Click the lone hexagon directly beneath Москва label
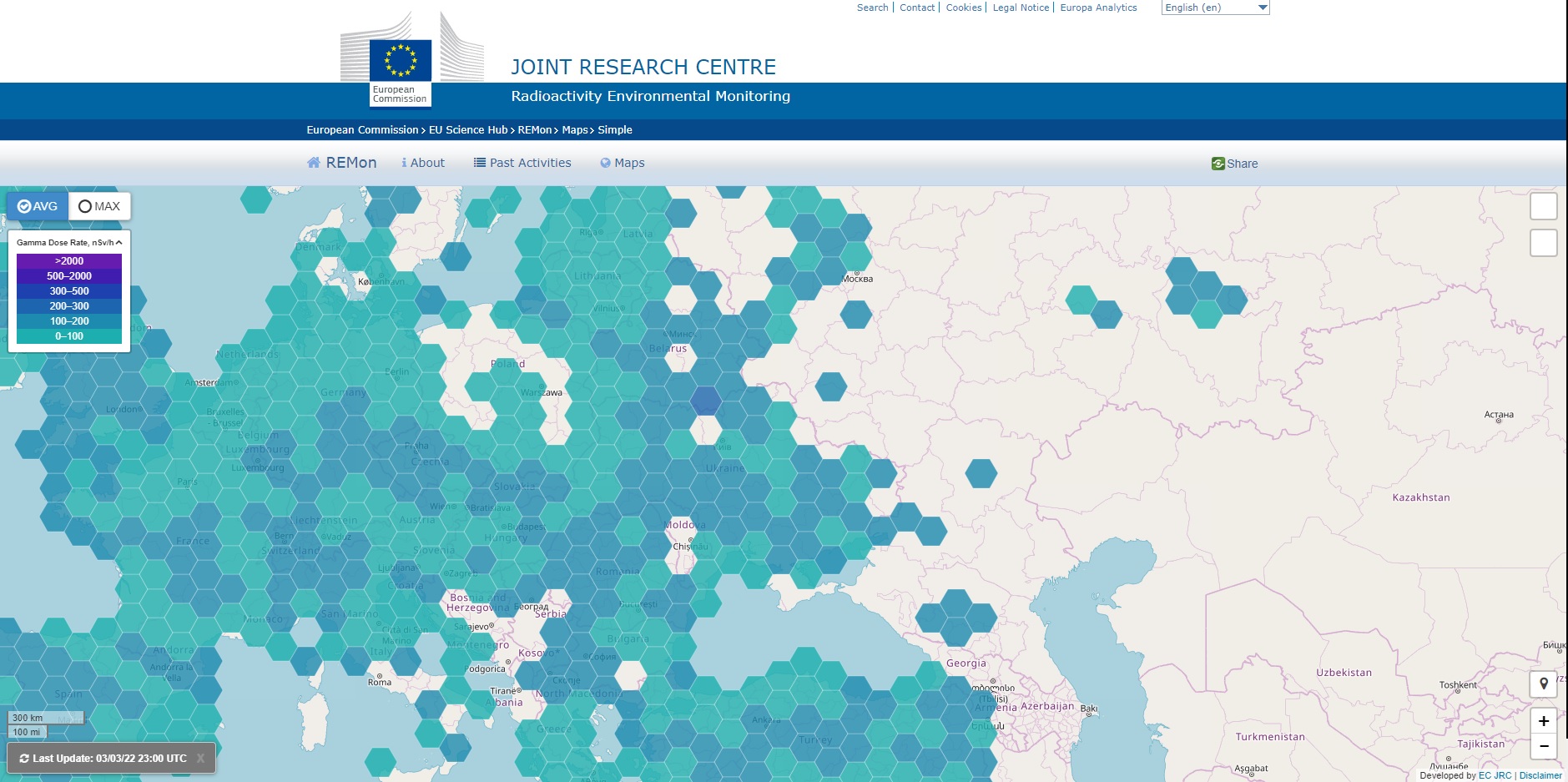 (856, 315)
